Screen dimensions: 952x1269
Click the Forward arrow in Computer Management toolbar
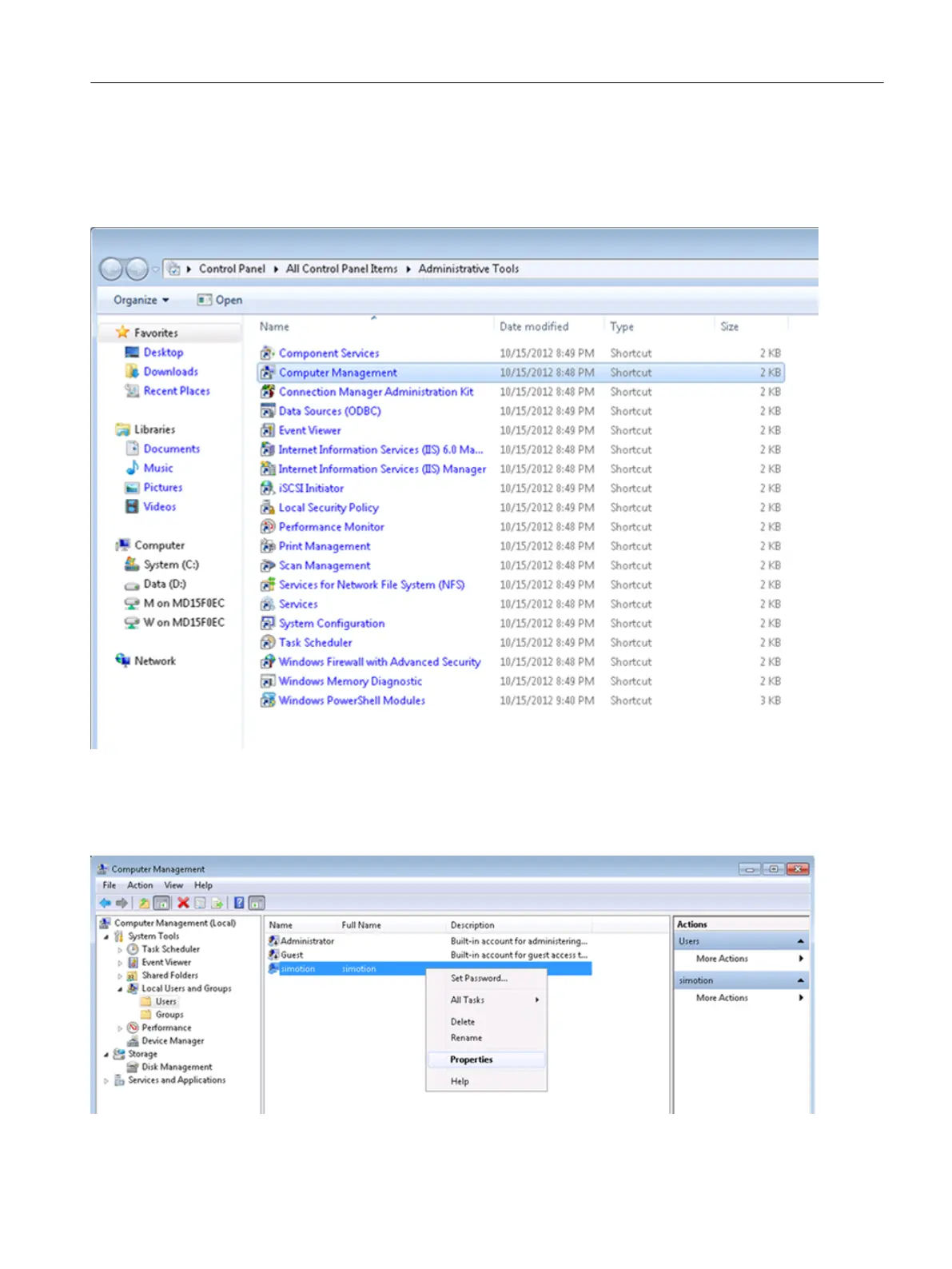[x=121, y=903]
